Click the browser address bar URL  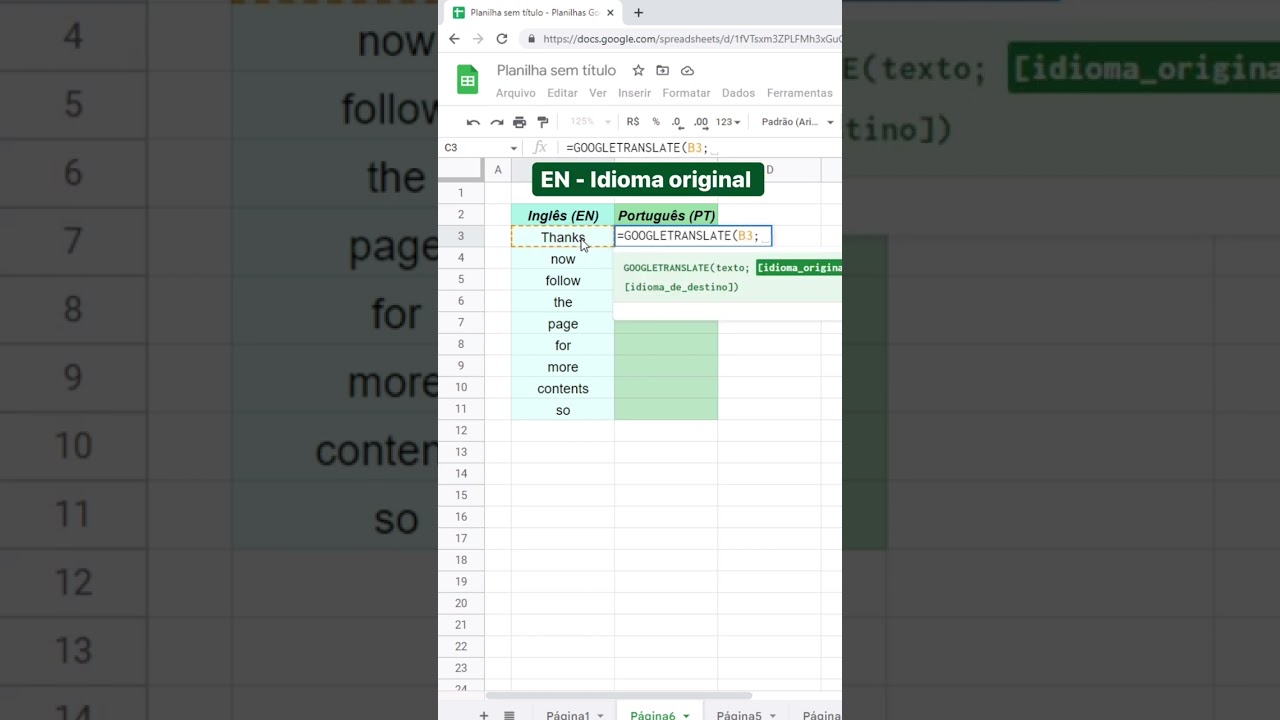[692, 39]
